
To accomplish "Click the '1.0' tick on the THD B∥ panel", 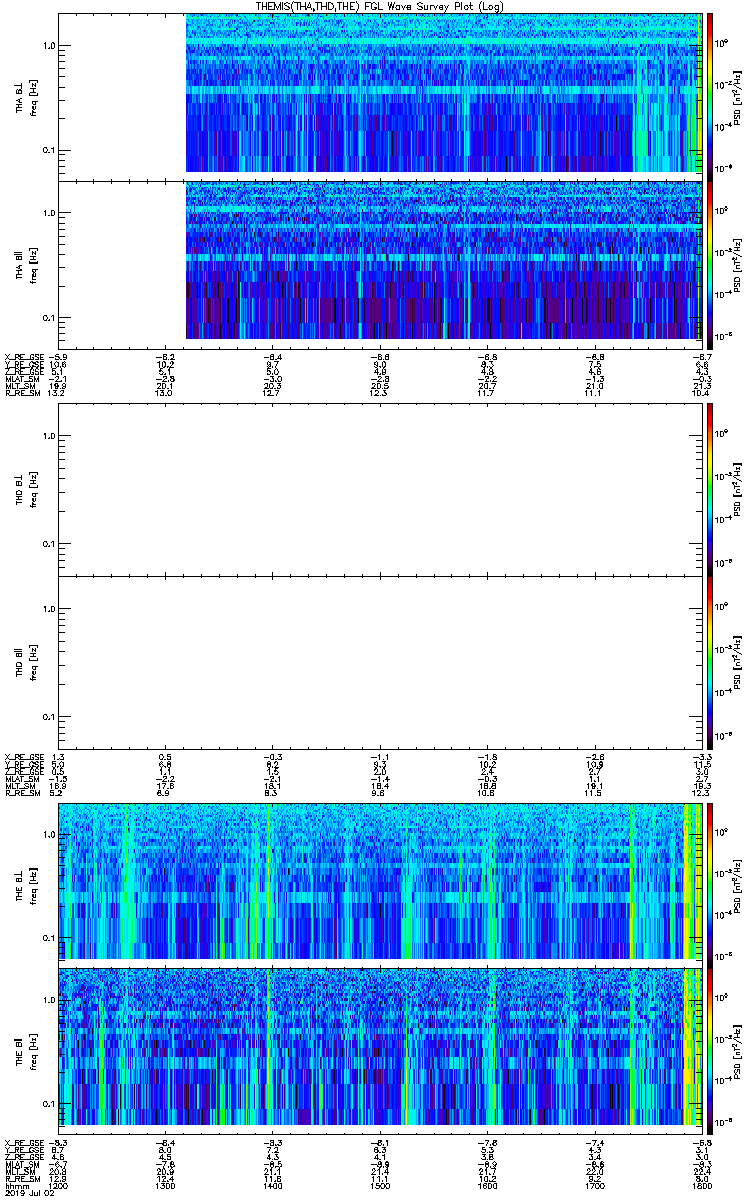I will pos(48,609).
